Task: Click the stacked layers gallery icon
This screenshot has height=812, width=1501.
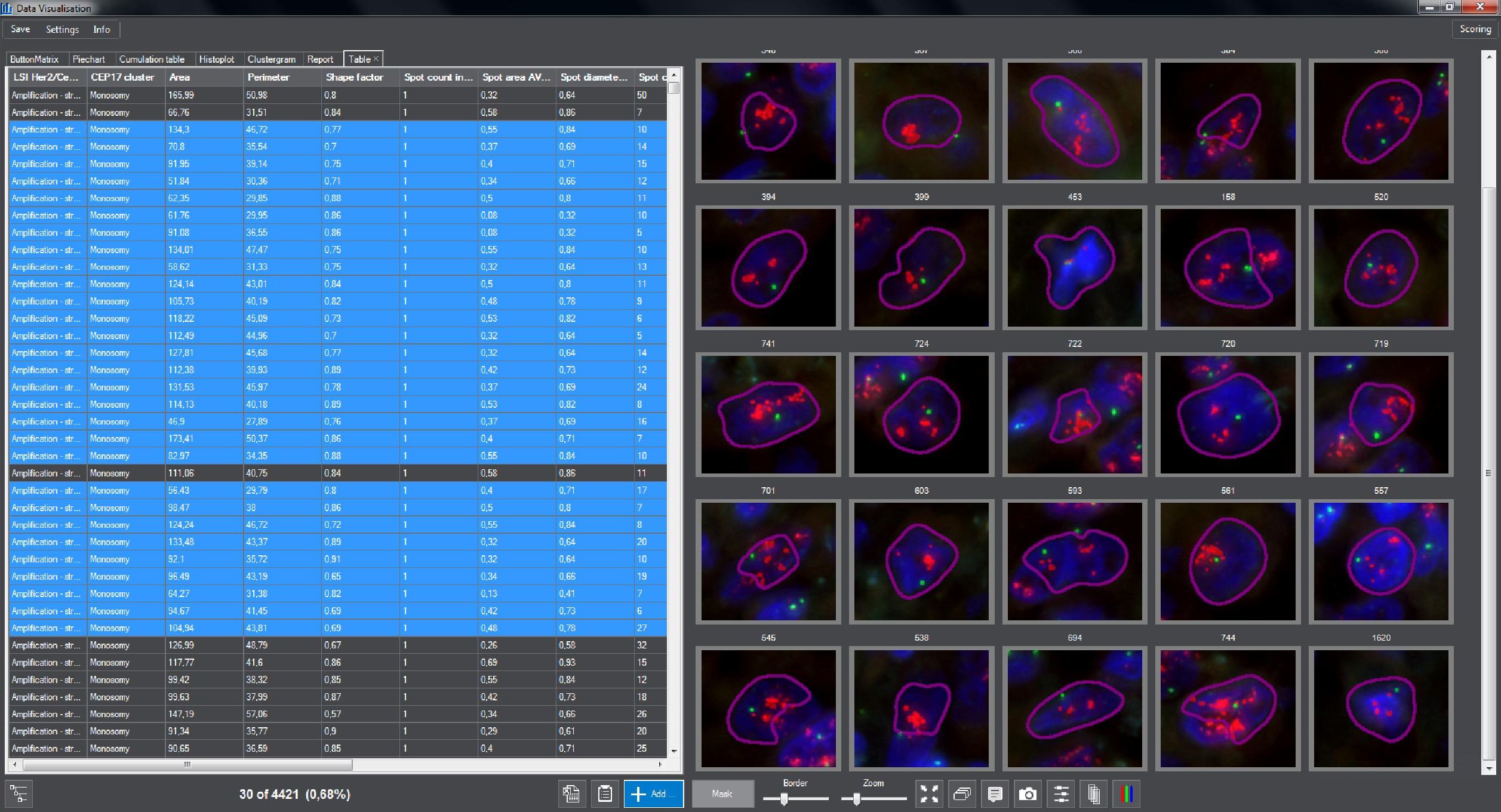Action: click(962, 793)
